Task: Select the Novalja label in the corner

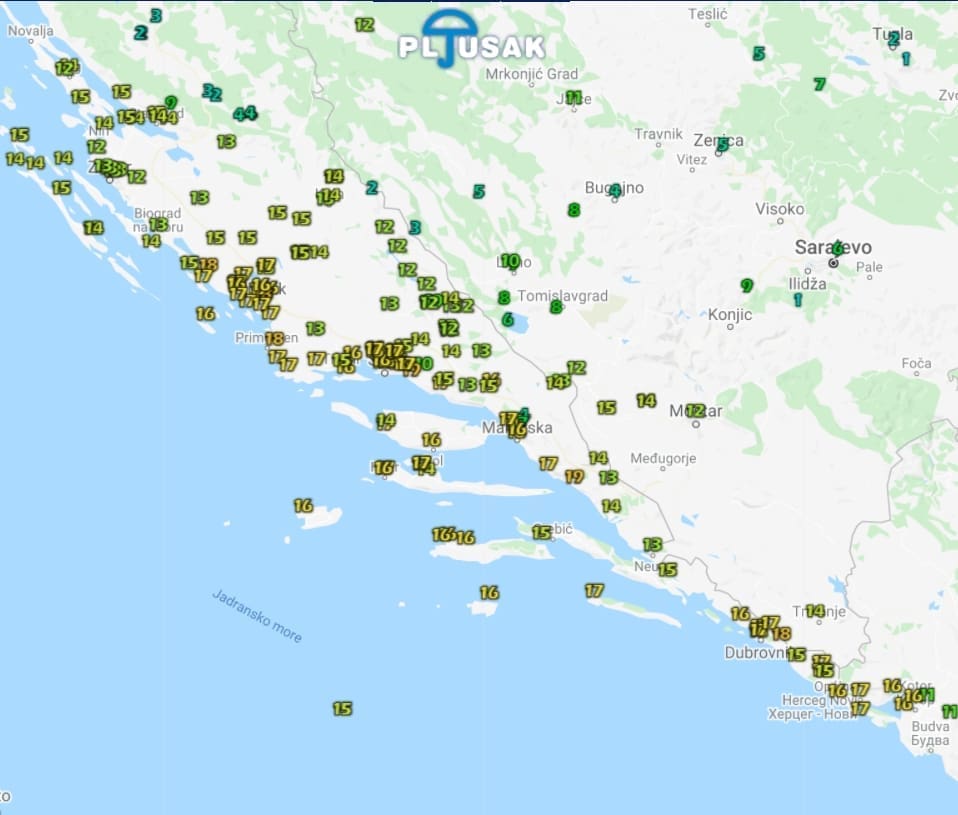Action: [30, 31]
